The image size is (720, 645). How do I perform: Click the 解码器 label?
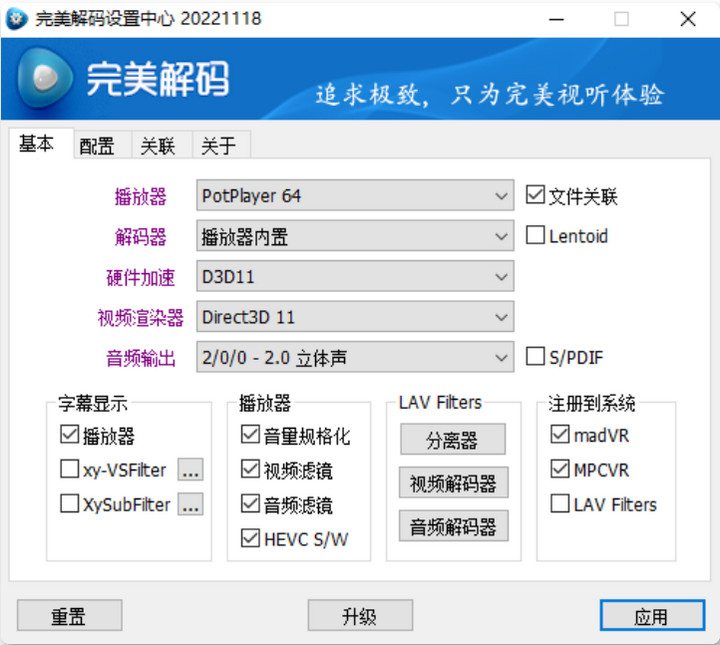[x=141, y=237]
